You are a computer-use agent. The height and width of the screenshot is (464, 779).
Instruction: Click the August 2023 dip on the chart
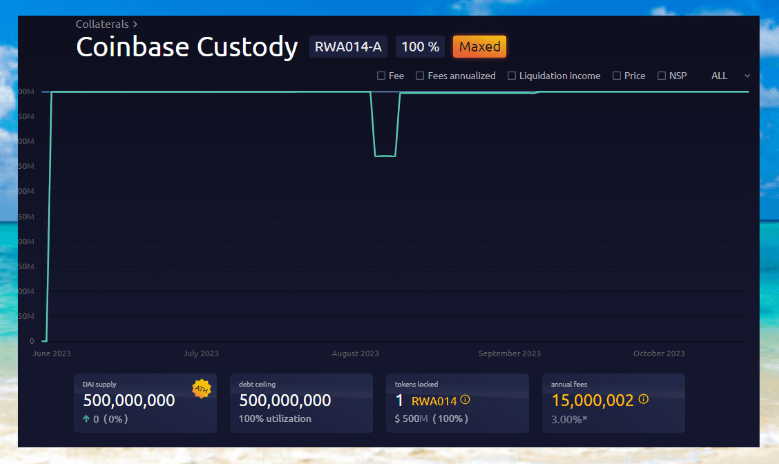tap(385, 155)
